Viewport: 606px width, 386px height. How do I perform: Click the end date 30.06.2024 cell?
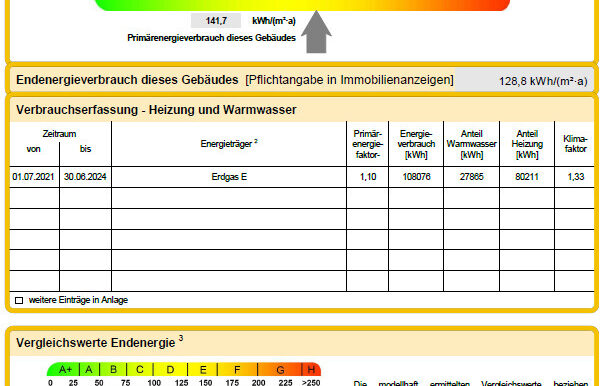pyautogui.click(x=85, y=177)
